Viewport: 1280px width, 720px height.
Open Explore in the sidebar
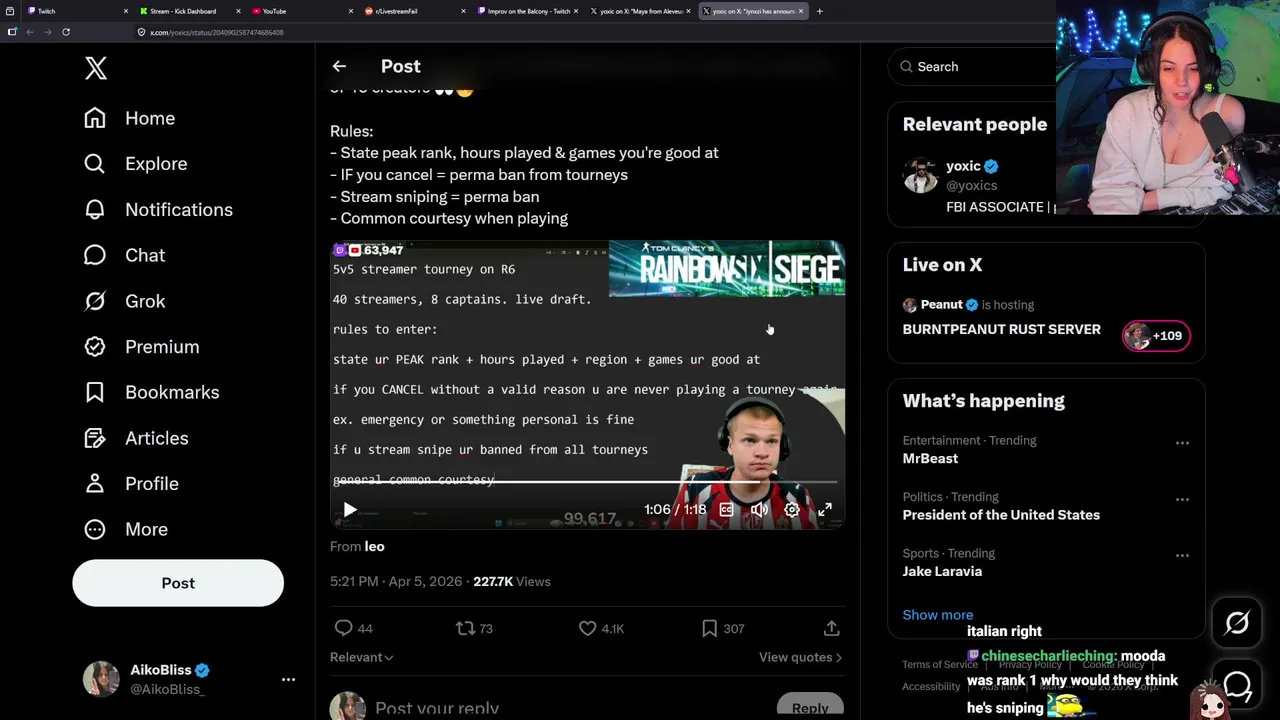136,164
